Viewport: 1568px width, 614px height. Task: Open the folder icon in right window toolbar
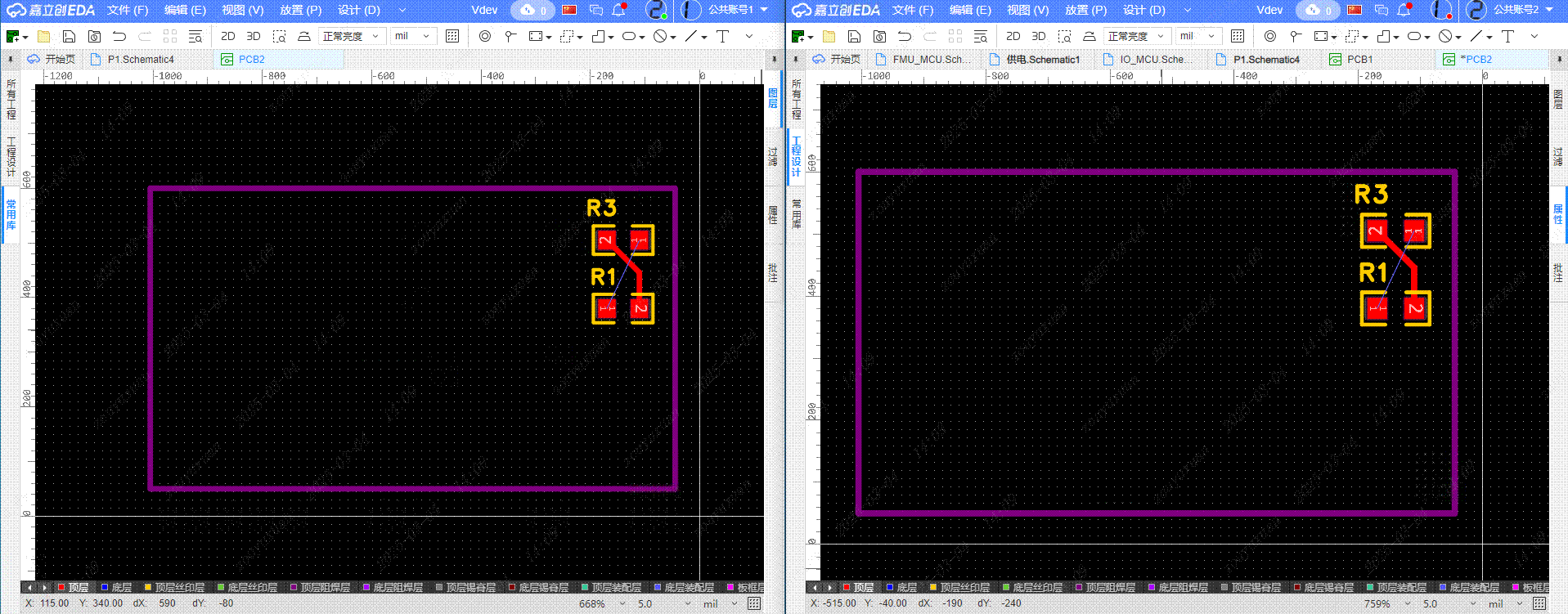pyautogui.click(x=829, y=36)
